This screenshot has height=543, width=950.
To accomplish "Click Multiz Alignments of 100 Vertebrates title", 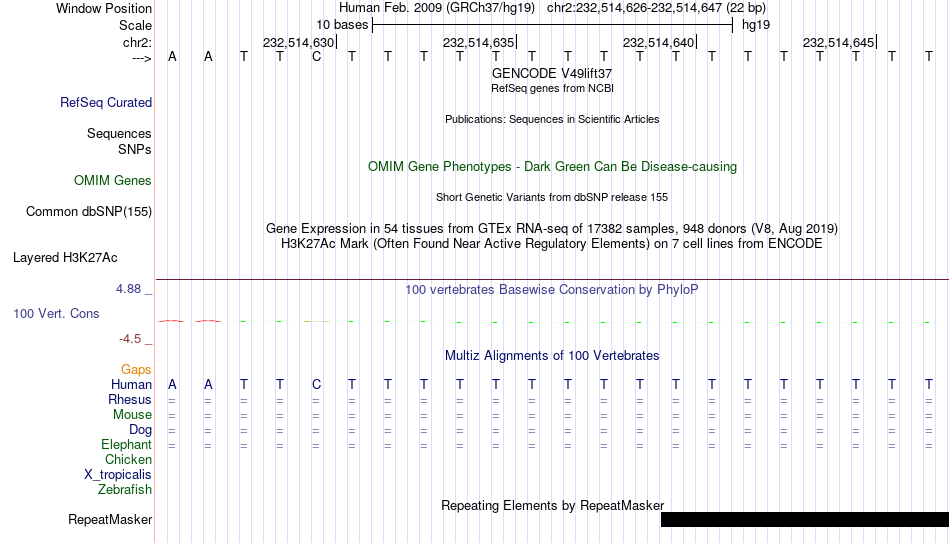I will tap(552, 356).
